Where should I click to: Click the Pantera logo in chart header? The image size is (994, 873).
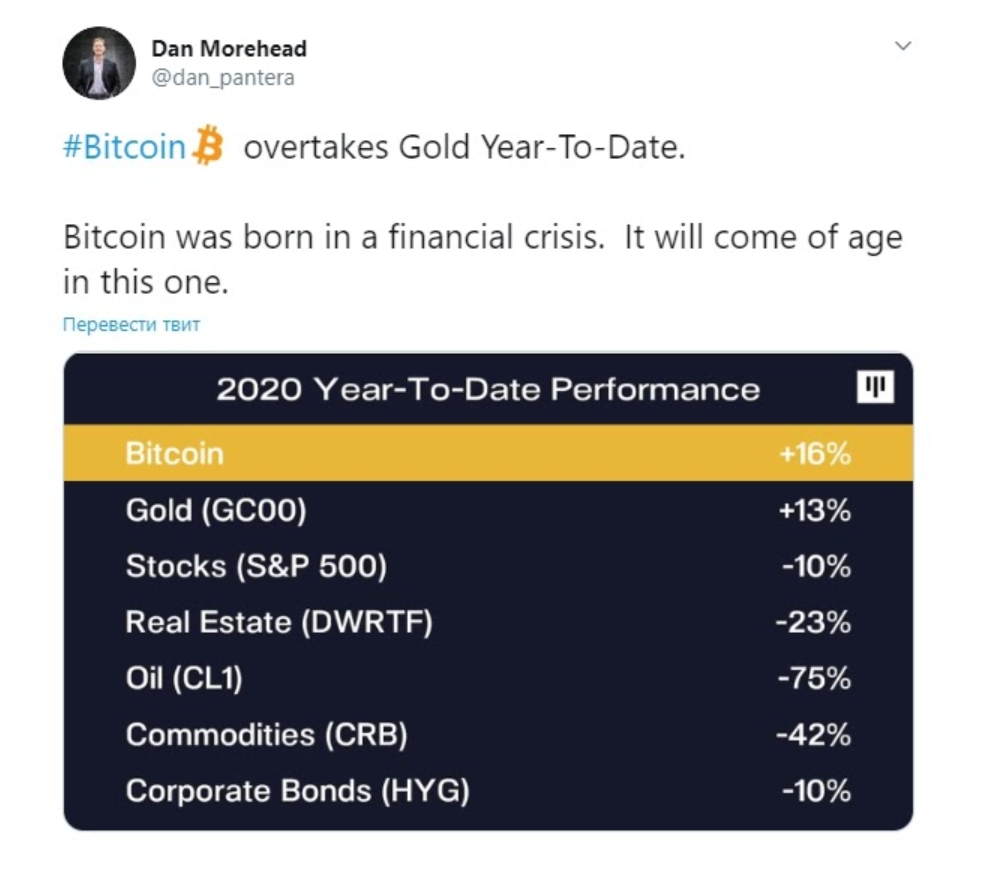pos(875,387)
